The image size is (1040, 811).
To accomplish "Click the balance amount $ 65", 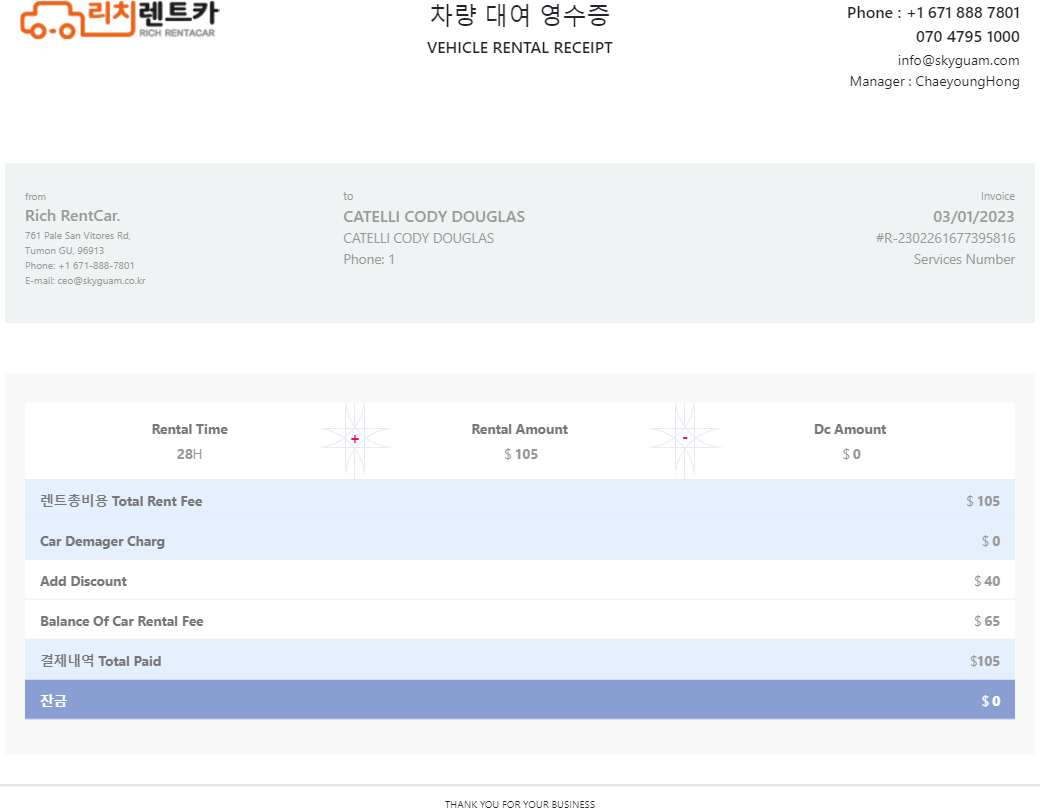I will (x=987, y=621).
